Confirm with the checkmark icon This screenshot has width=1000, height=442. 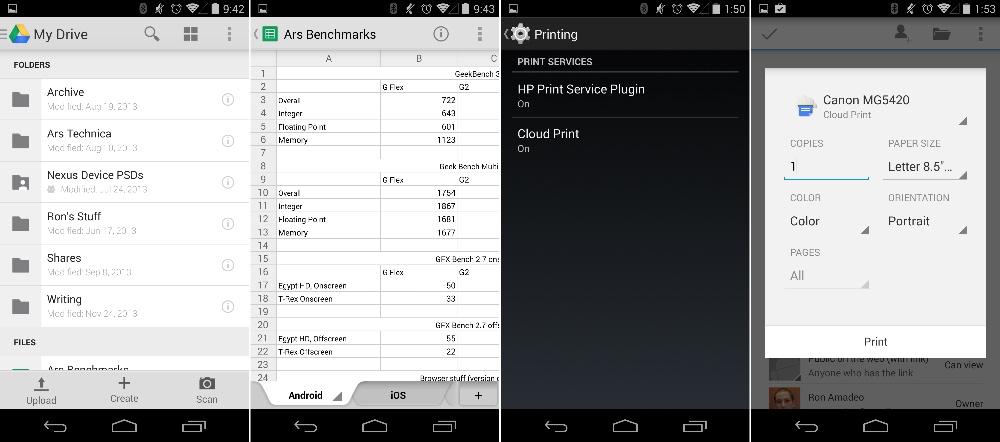[x=770, y=34]
